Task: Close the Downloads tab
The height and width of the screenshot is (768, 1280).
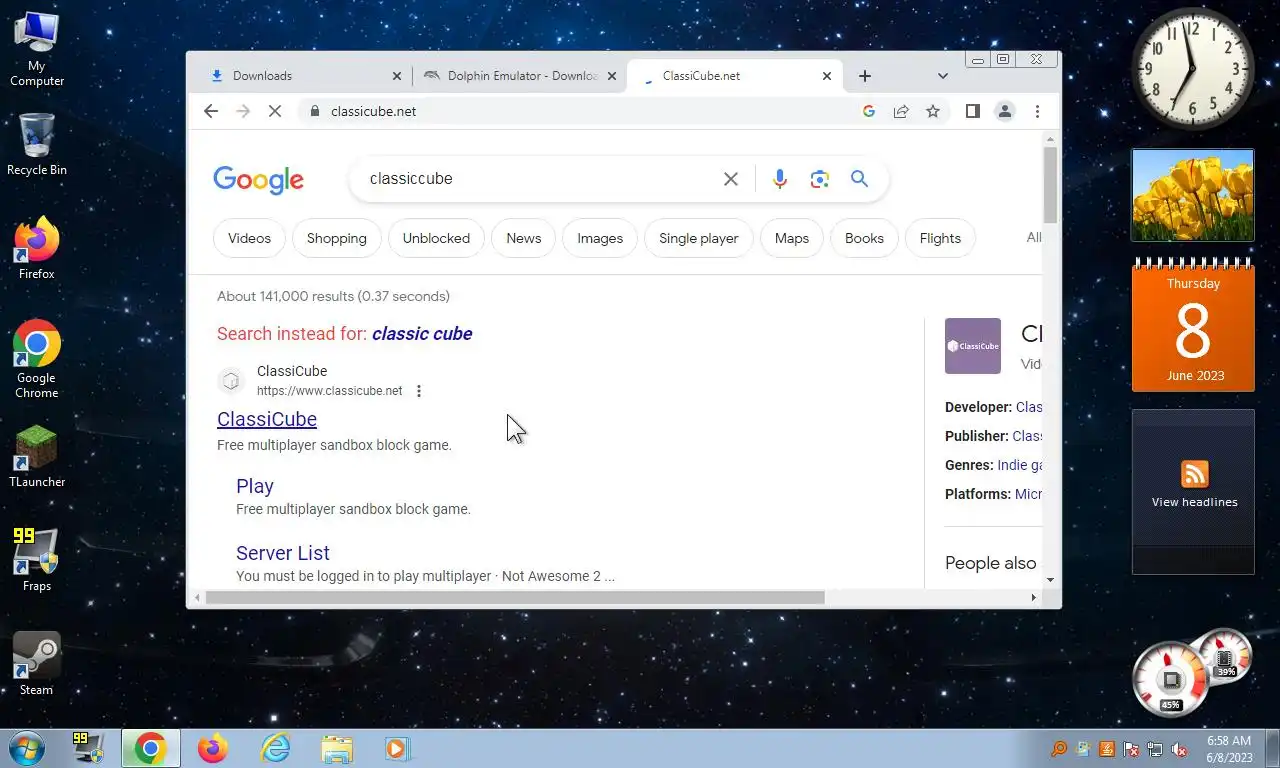Action: [x=397, y=76]
